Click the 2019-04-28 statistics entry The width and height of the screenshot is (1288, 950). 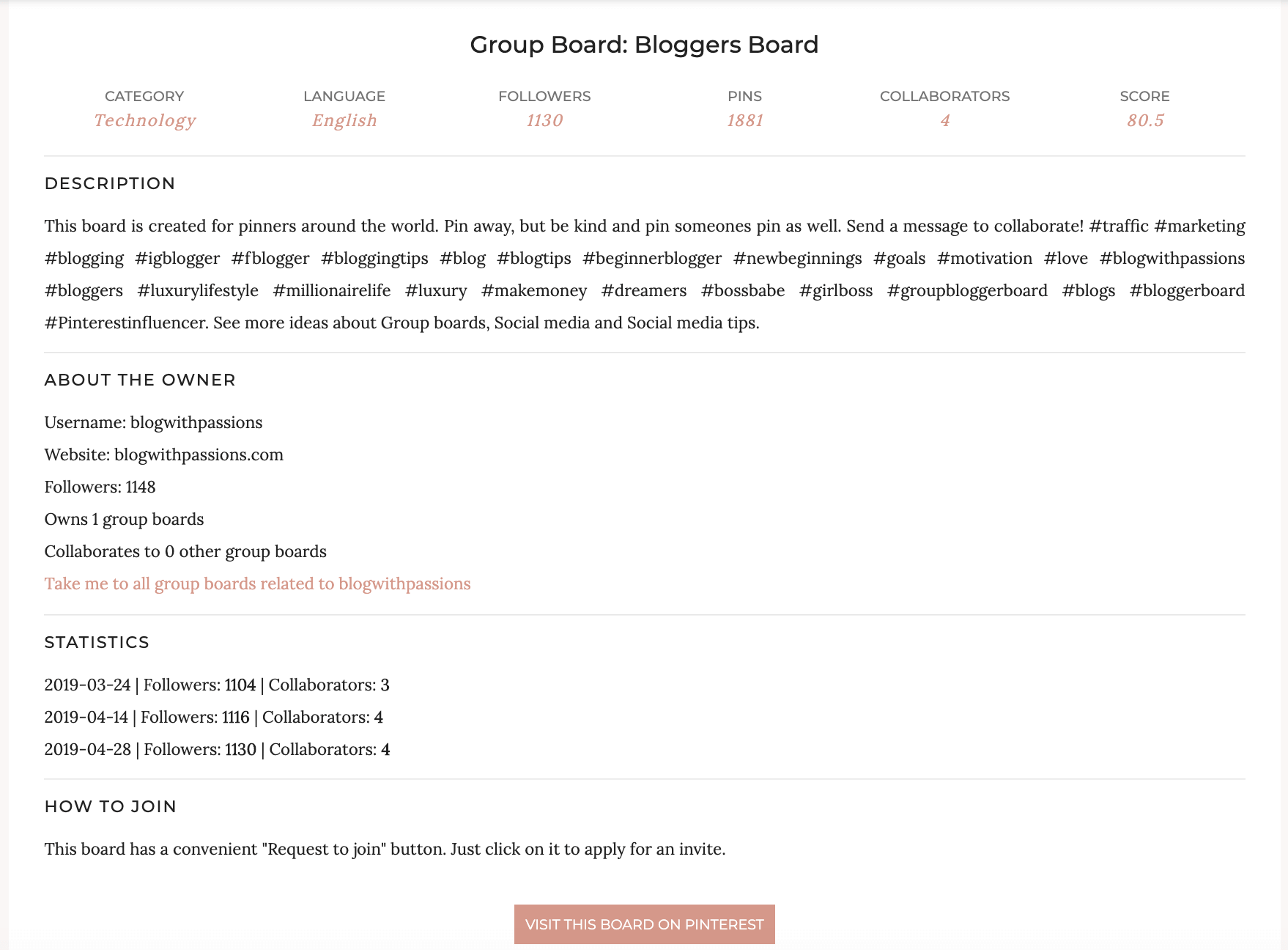click(x=217, y=750)
